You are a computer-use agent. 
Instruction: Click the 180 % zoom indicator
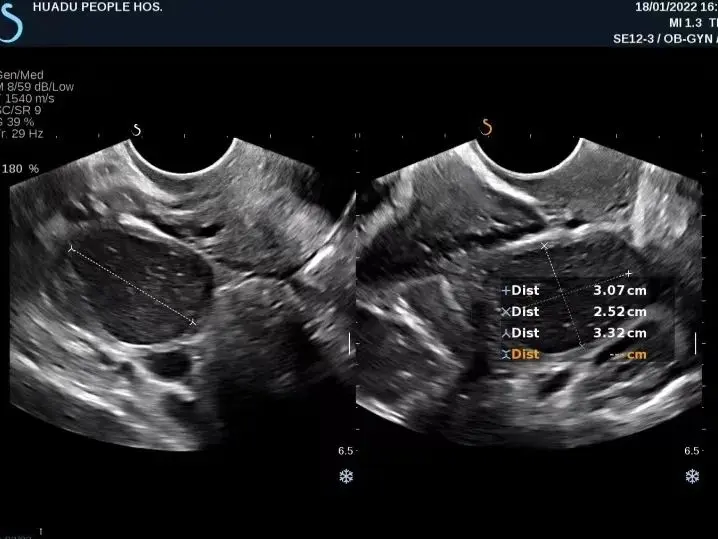(20, 169)
